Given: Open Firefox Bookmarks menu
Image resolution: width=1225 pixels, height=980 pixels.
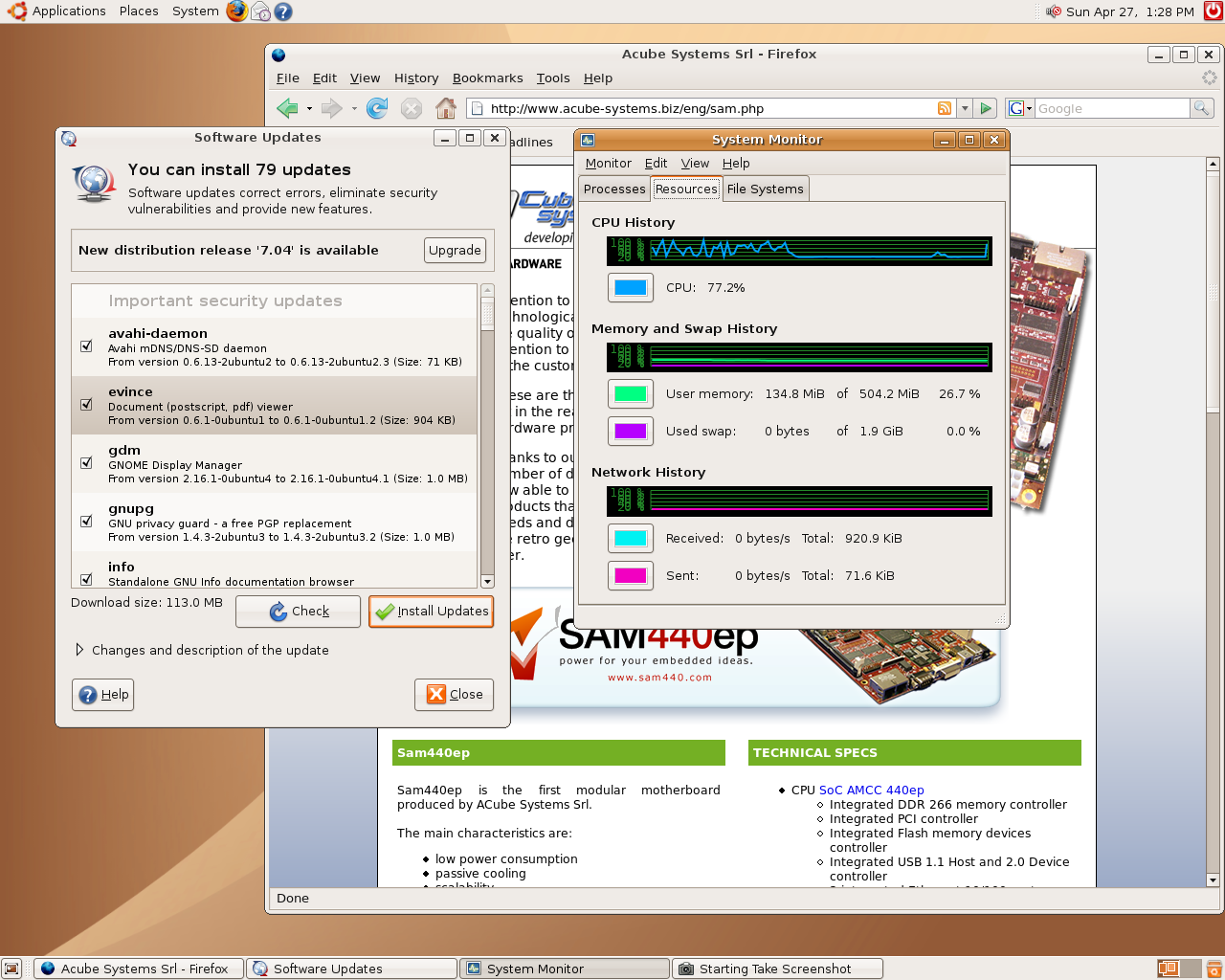Looking at the screenshot, I should [487, 78].
